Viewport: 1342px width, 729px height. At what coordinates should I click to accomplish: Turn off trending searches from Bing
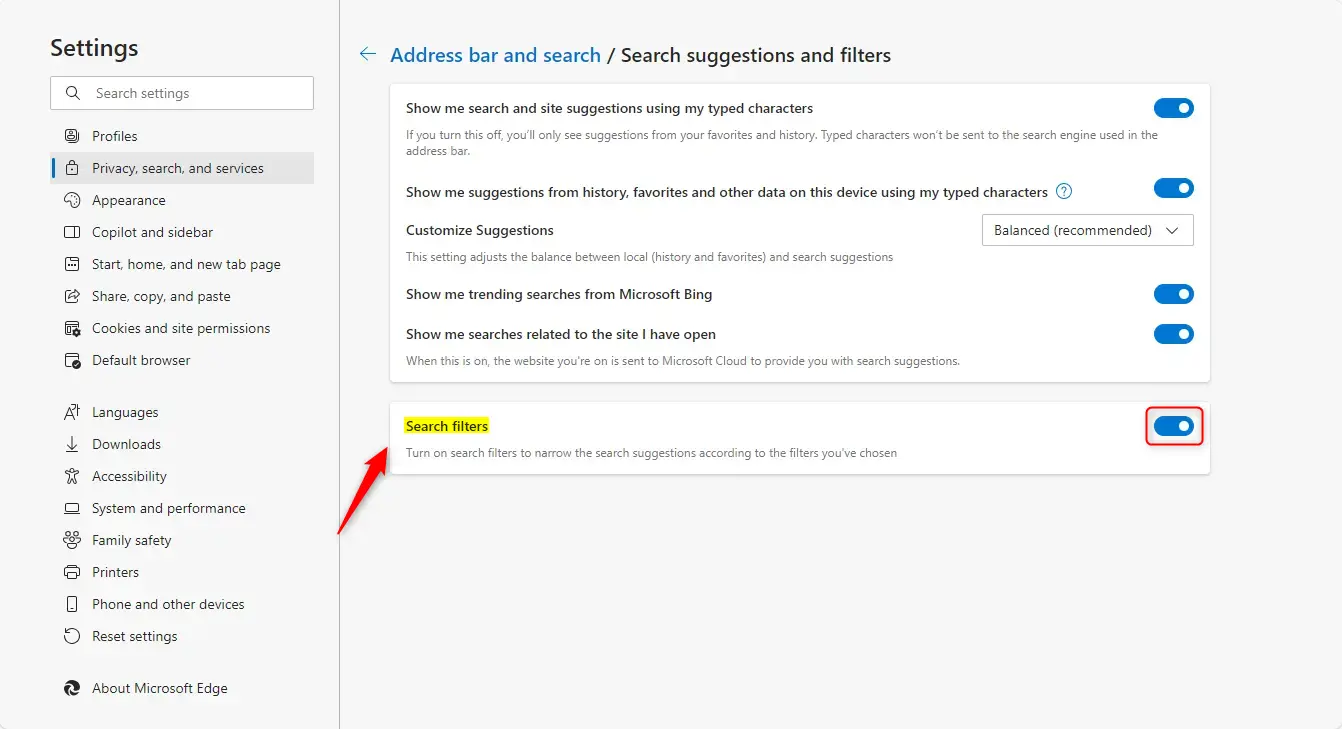[x=1173, y=294]
